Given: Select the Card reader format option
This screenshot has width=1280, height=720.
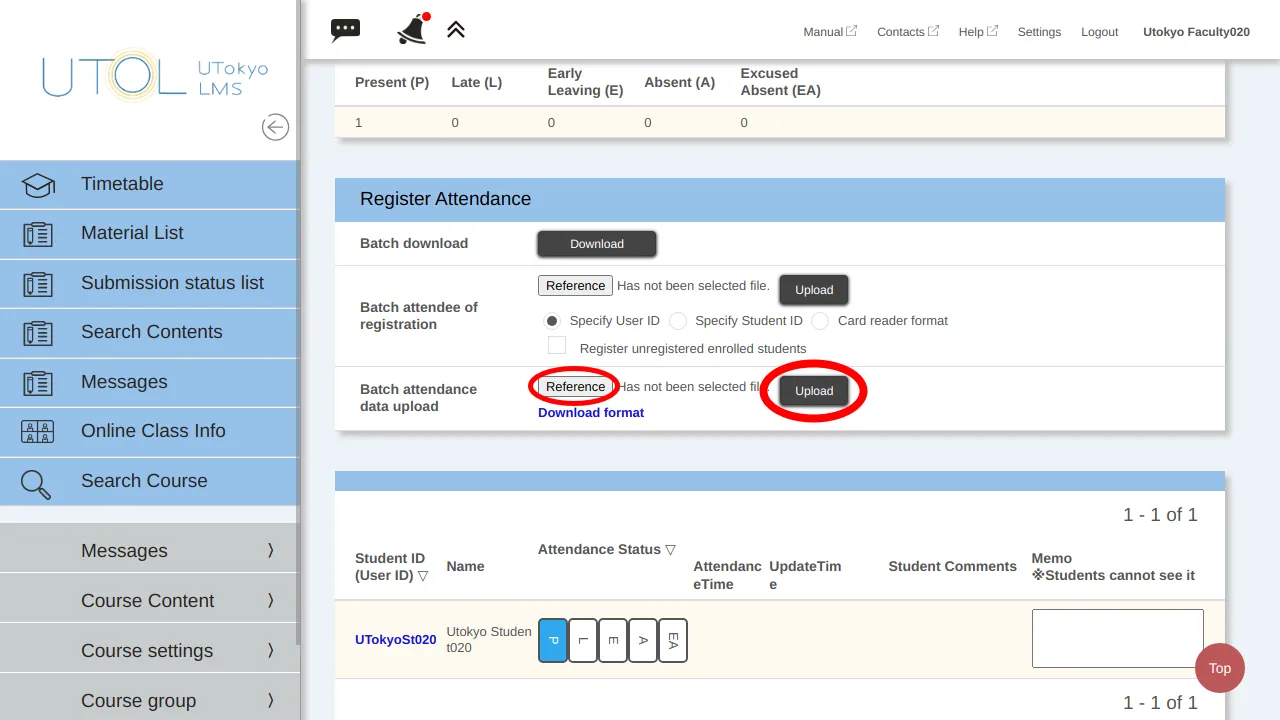Looking at the screenshot, I should (820, 321).
